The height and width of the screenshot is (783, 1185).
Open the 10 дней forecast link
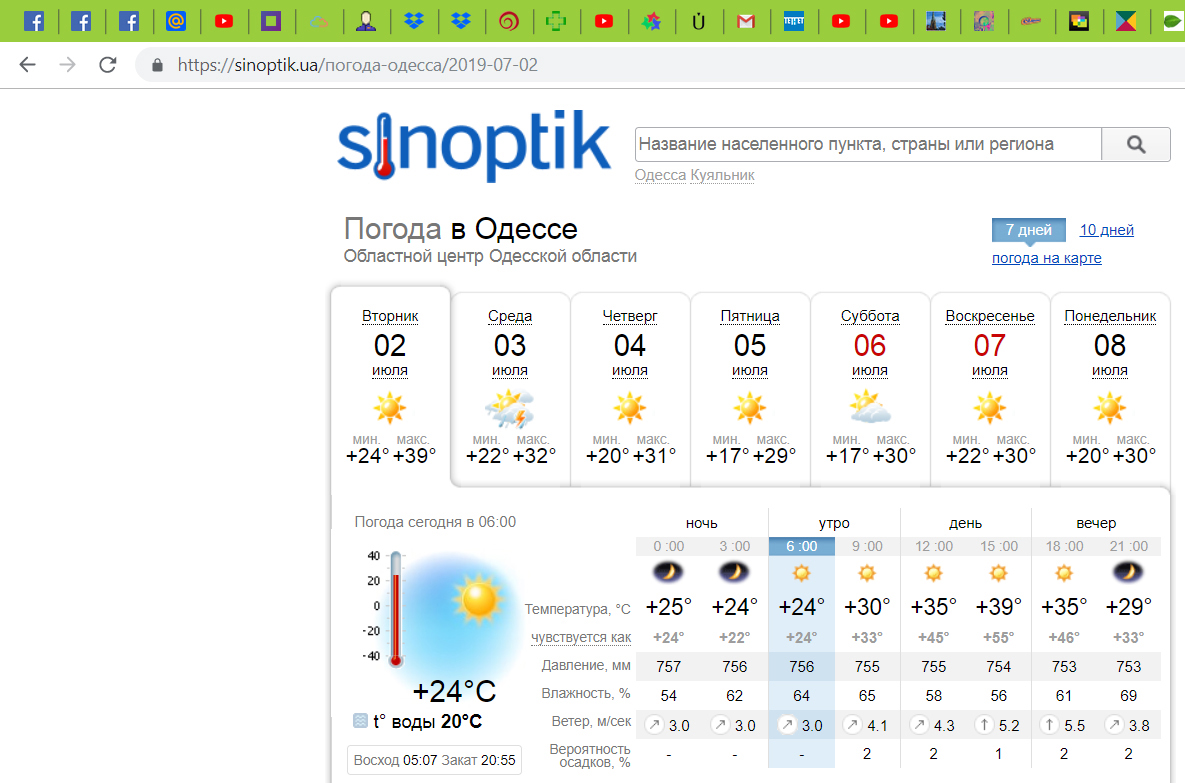[x=1106, y=230]
